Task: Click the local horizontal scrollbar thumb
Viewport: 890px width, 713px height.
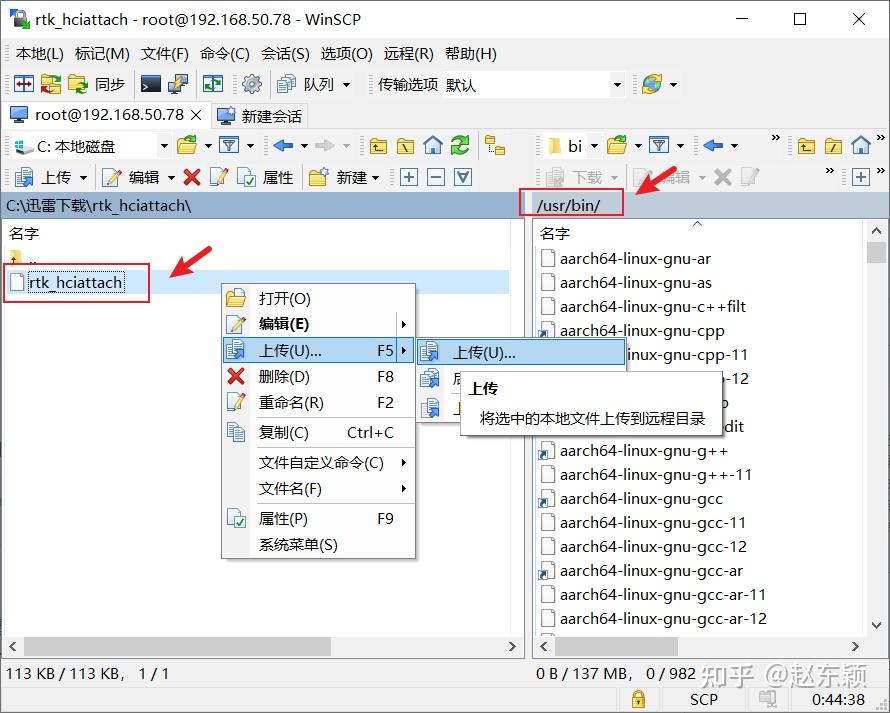Action: 177,646
